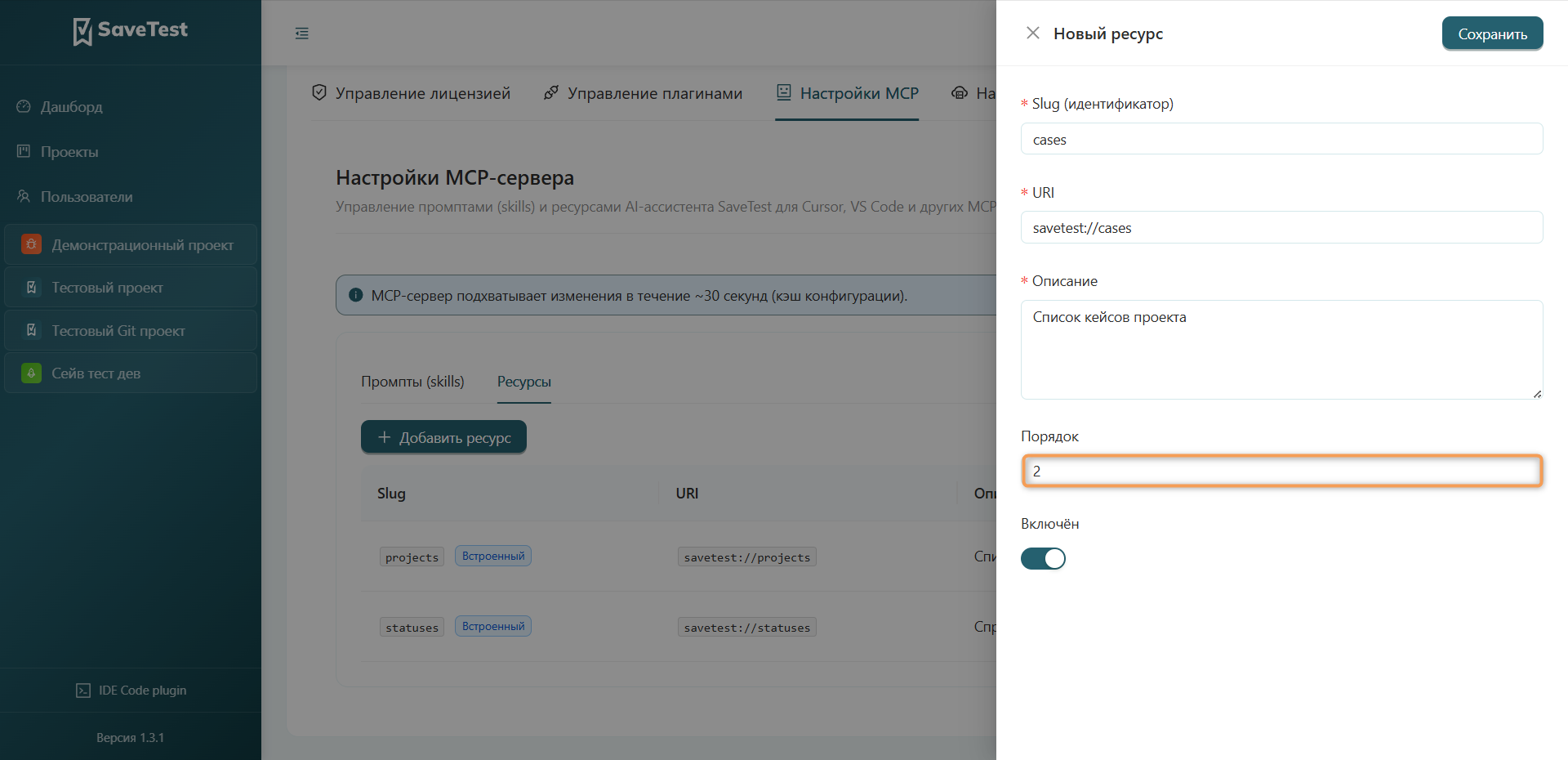Click the Сохранить button
This screenshot has height=760, width=1568.
pos(1492,34)
